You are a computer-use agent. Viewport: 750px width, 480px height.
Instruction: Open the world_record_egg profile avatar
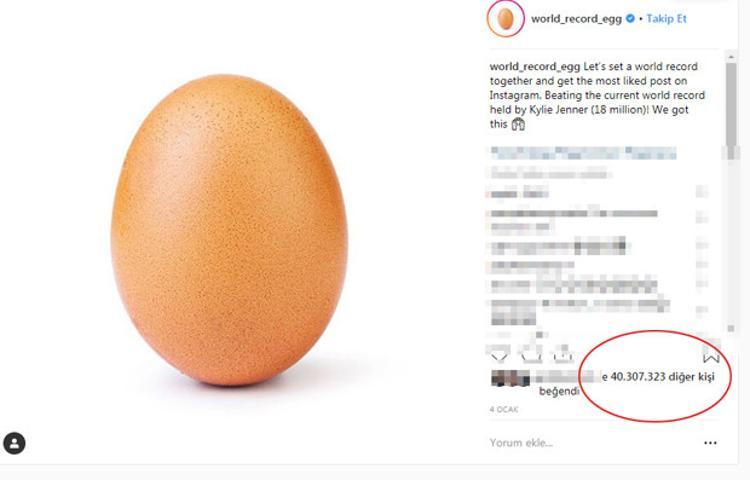tap(506, 19)
